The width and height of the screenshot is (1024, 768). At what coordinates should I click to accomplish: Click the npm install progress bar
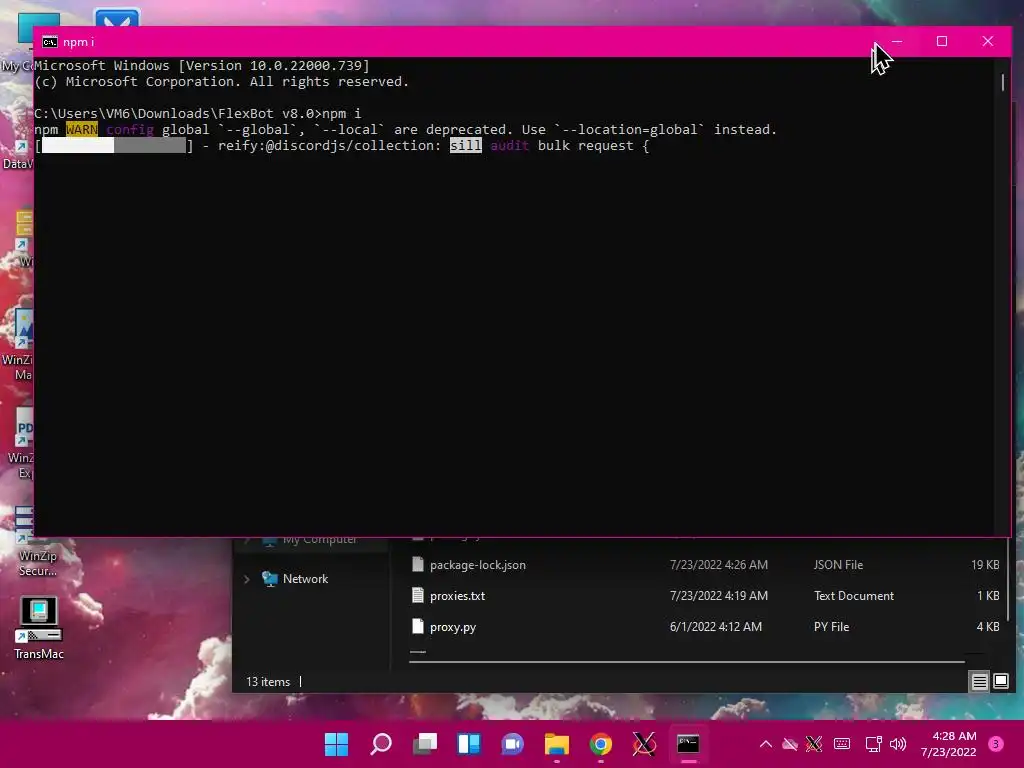[114, 146]
